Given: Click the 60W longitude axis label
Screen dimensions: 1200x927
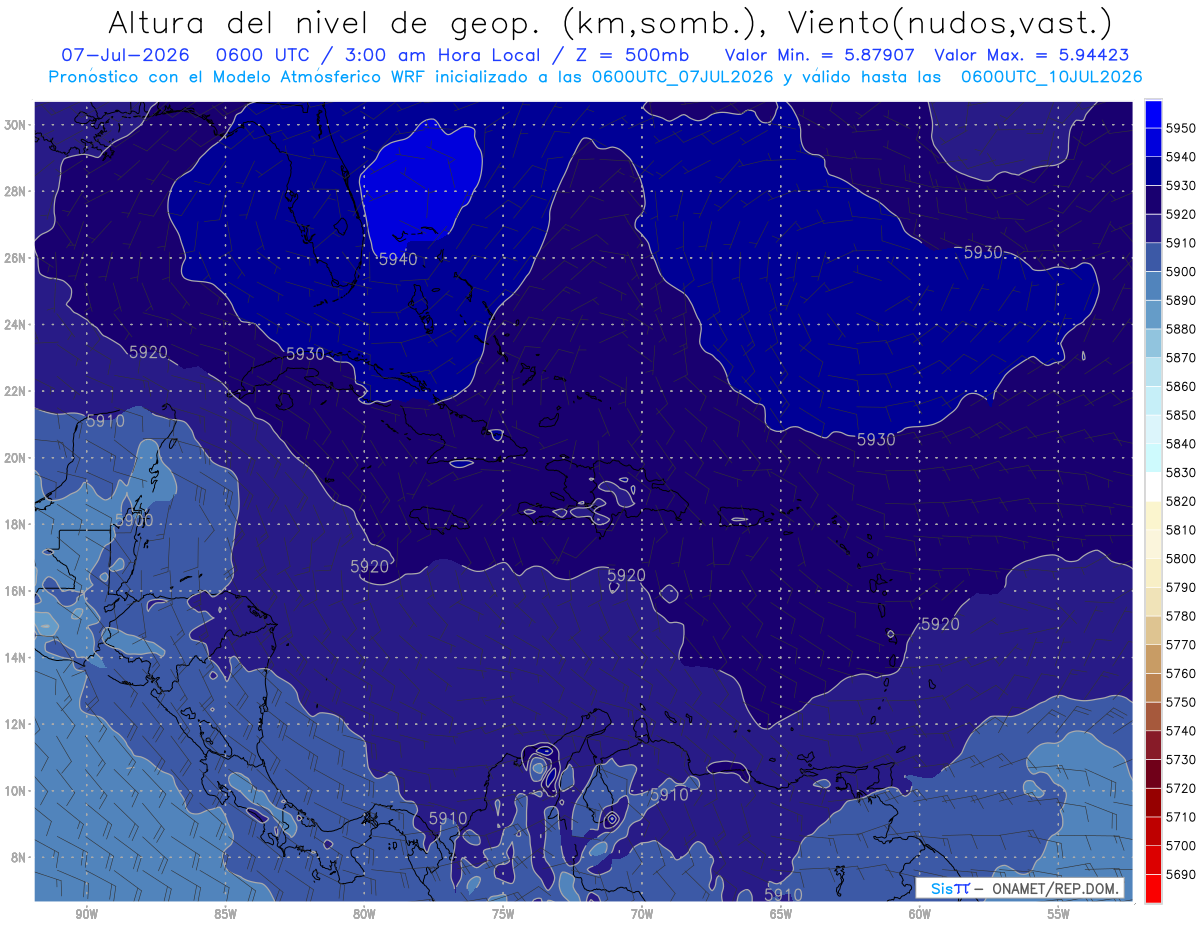Looking at the screenshot, I should (x=920, y=914).
